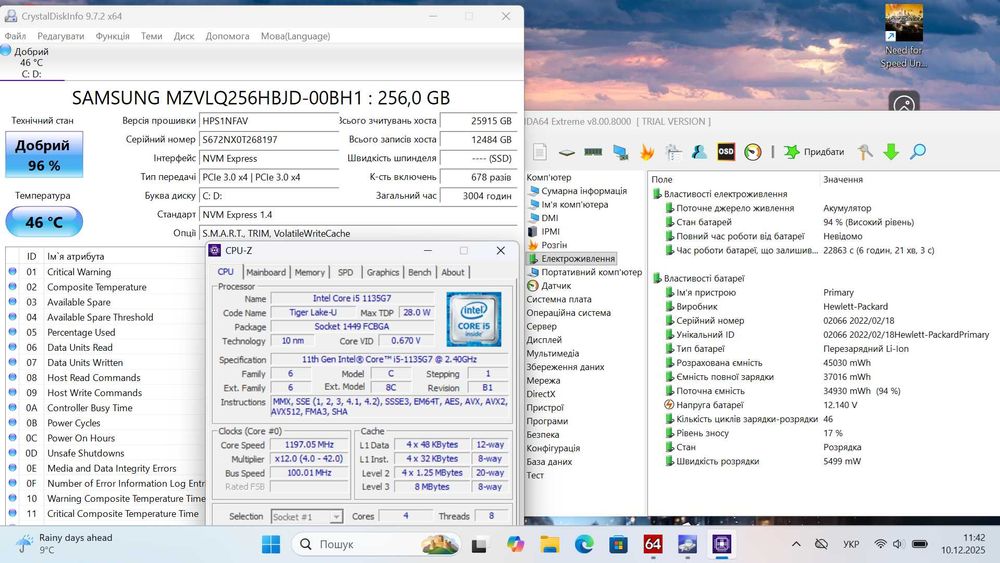Open the OSD panel icon in AIDA64
This screenshot has width=1000, height=563.
click(x=726, y=152)
